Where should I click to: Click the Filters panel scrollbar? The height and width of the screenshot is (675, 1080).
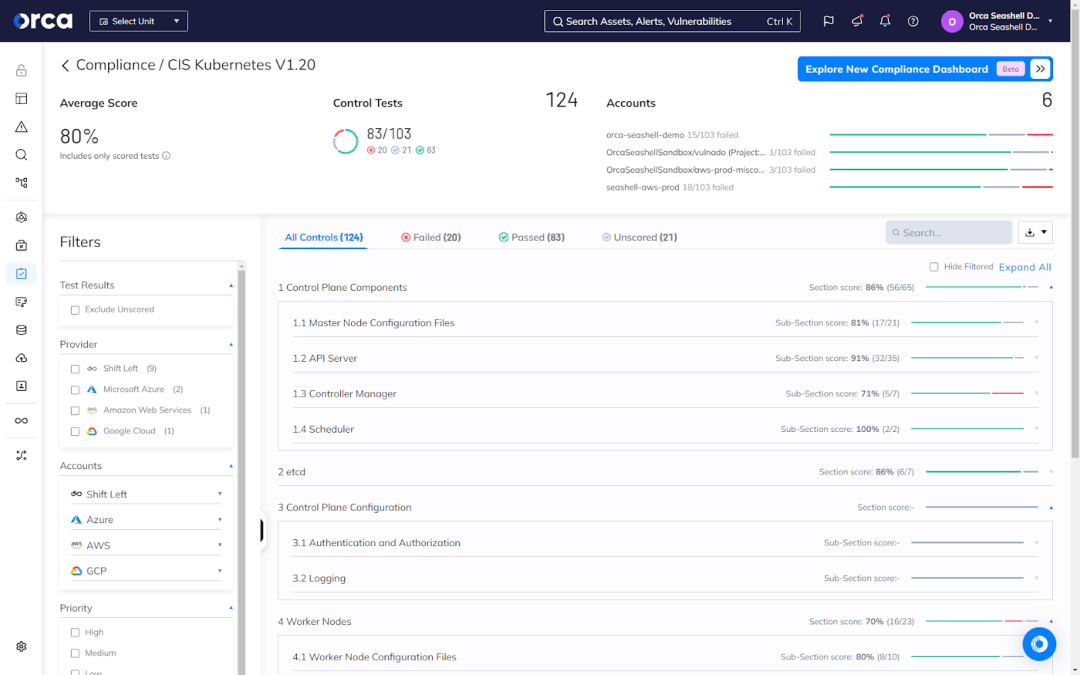pos(242,467)
